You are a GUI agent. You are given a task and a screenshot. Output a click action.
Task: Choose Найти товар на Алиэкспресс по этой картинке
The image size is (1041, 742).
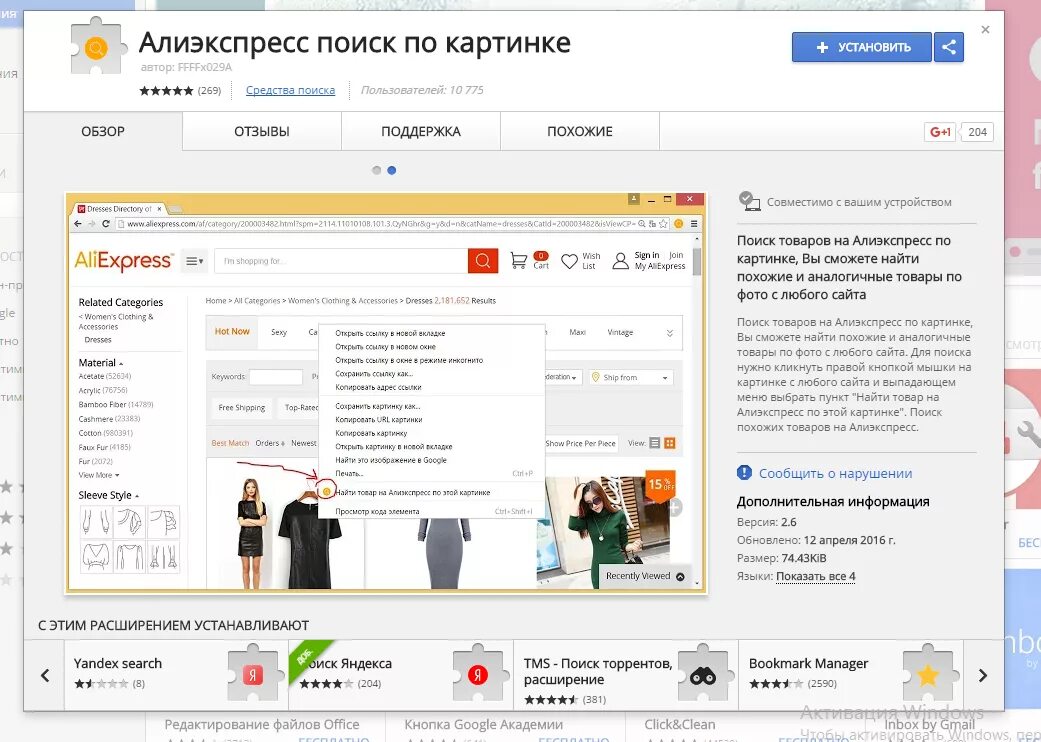pyautogui.click(x=412, y=492)
